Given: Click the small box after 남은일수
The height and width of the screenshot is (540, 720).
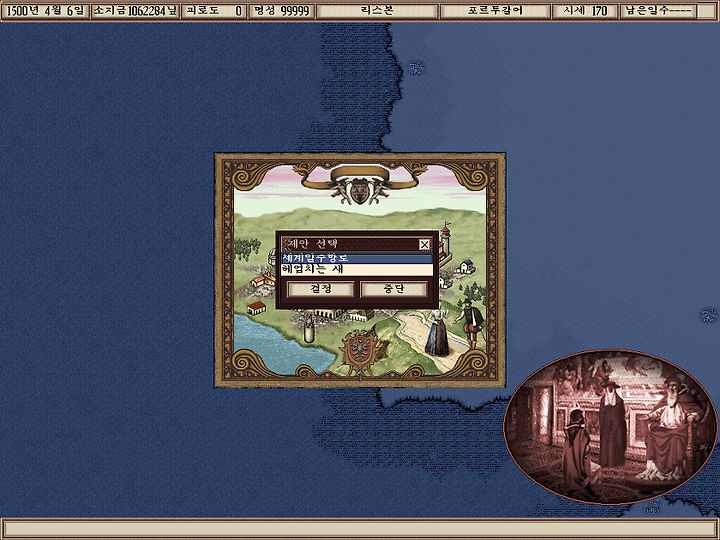Looking at the screenshot, I should pyautogui.click(x=706, y=11).
